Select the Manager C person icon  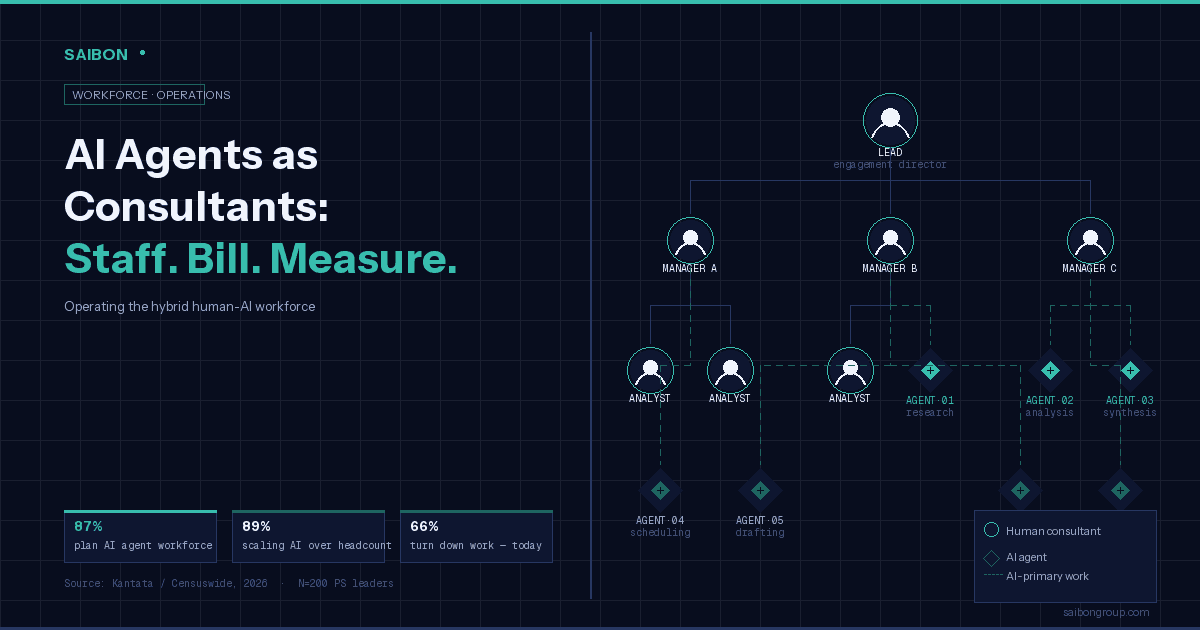click(1090, 240)
